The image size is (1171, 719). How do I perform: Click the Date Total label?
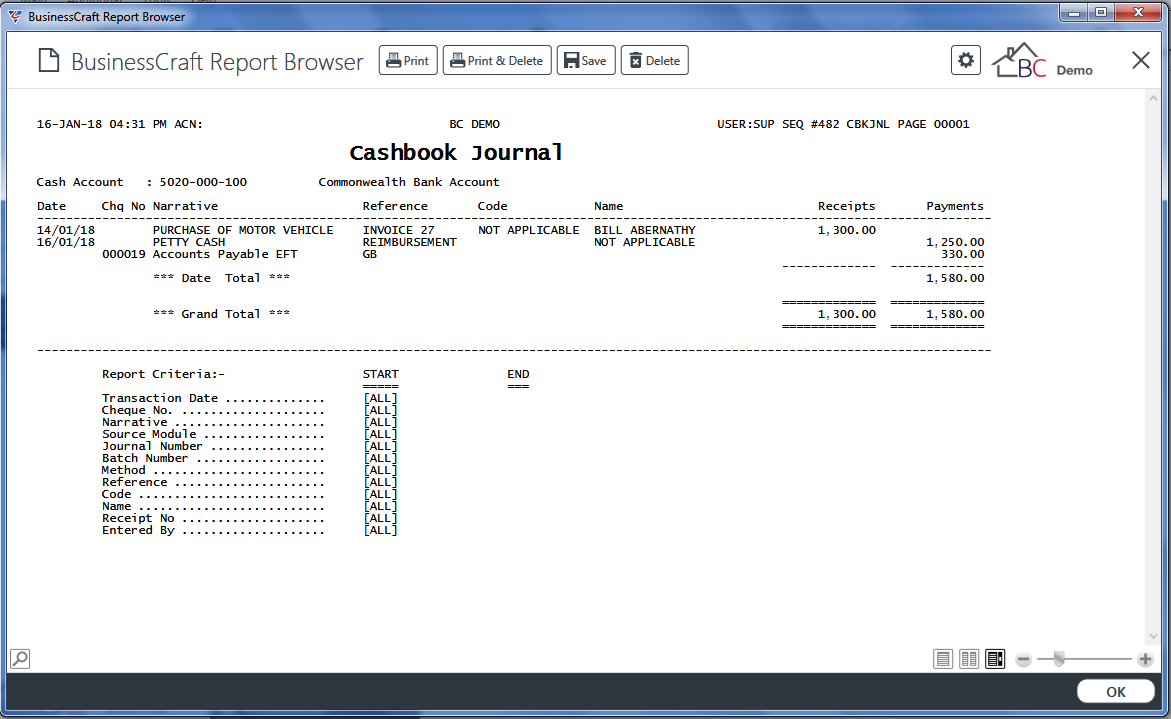[221, 278]
